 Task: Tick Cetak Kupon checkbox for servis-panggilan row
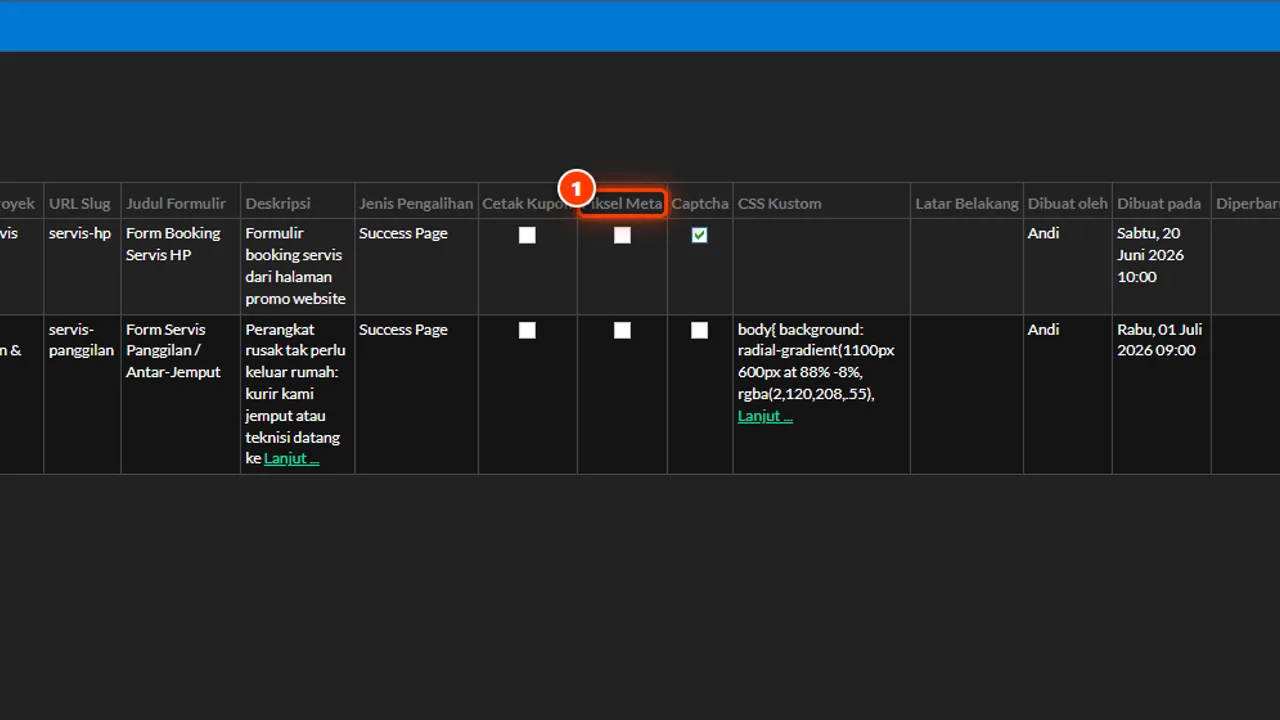tap(527, 330)
